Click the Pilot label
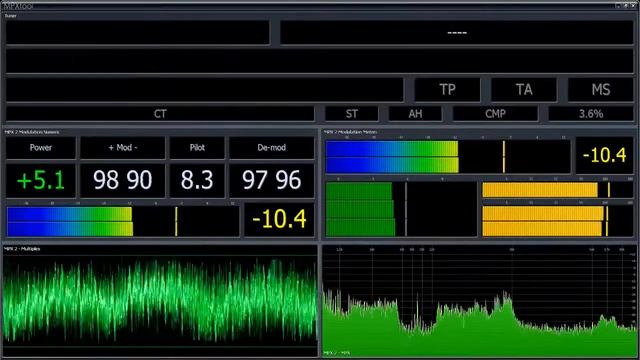Viewport: 640px width, 360px height. 197,148
